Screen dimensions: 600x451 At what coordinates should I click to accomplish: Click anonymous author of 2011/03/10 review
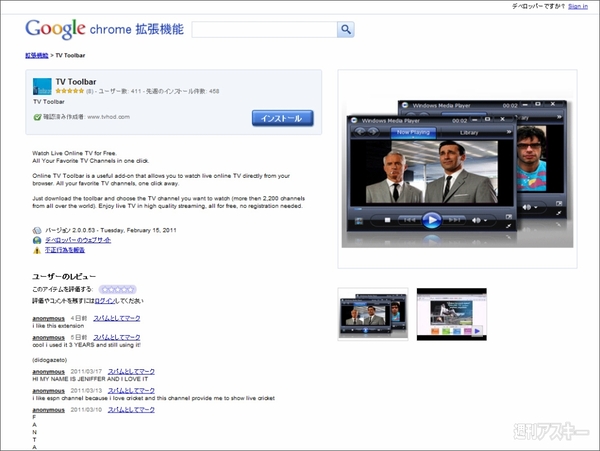pos(49,410)
